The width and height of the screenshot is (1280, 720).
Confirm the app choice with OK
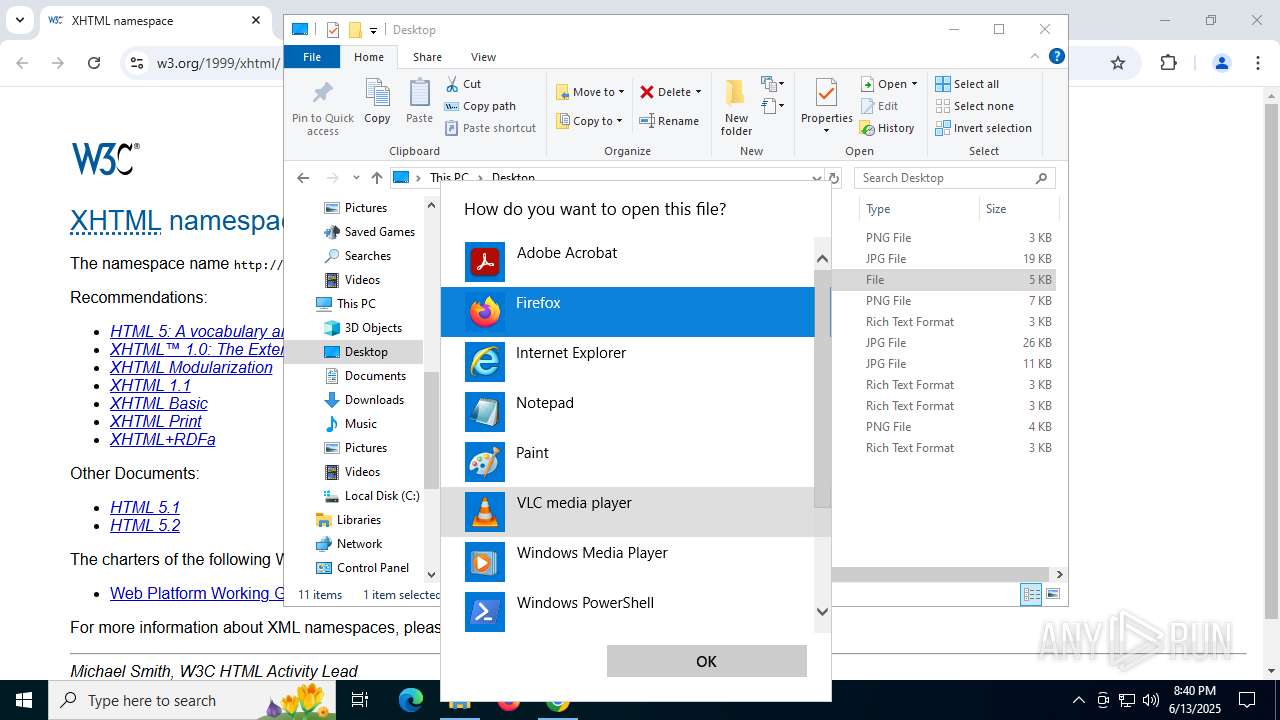pos(706,661)
